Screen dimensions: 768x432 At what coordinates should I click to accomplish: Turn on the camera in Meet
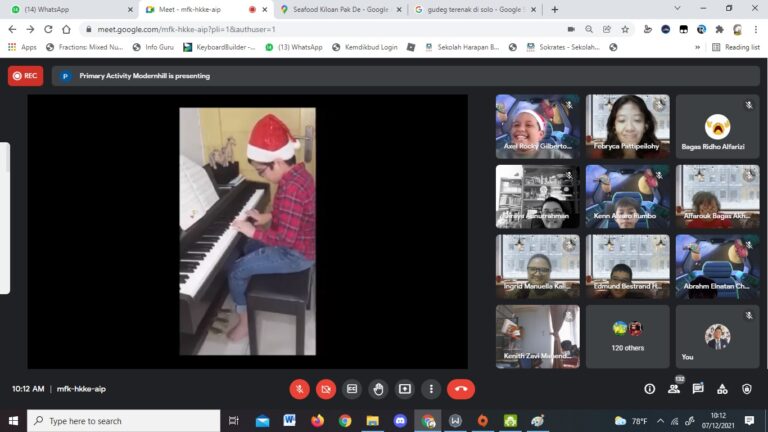326,389
